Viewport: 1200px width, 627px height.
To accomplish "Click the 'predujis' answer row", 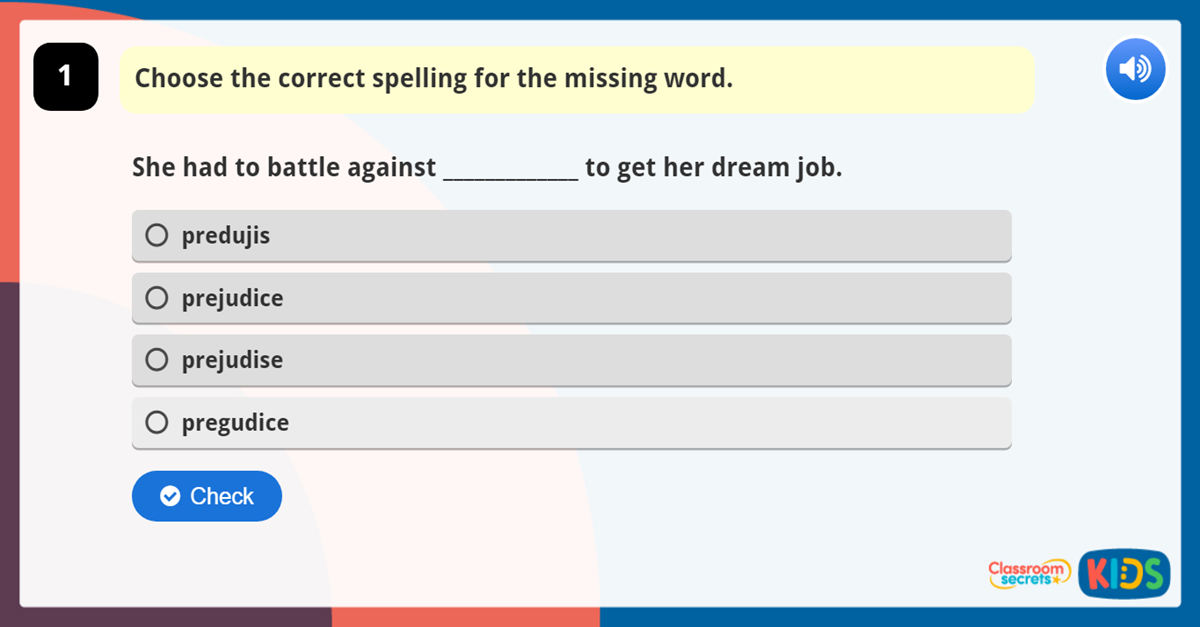I will (x=570, y=236).
